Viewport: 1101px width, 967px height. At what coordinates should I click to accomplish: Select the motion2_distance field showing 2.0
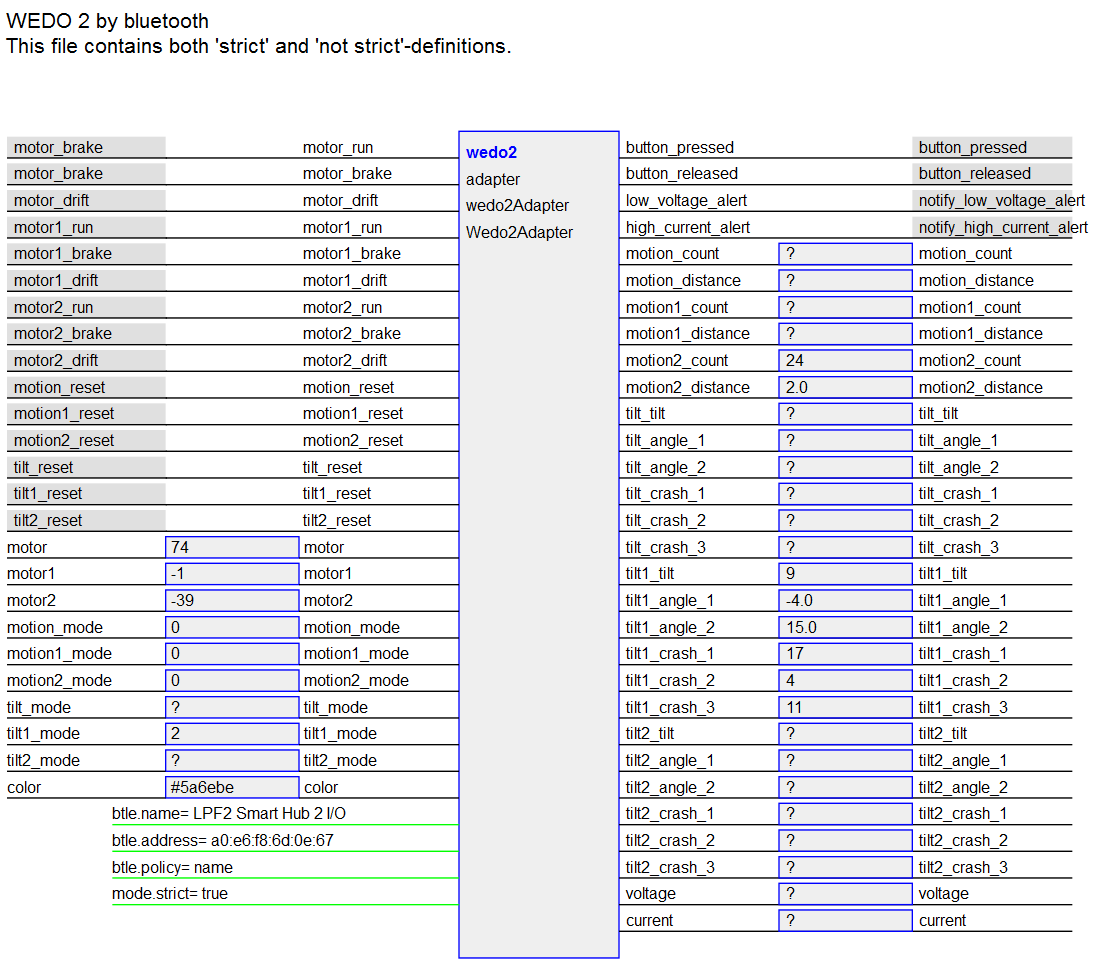pos(845,388)
